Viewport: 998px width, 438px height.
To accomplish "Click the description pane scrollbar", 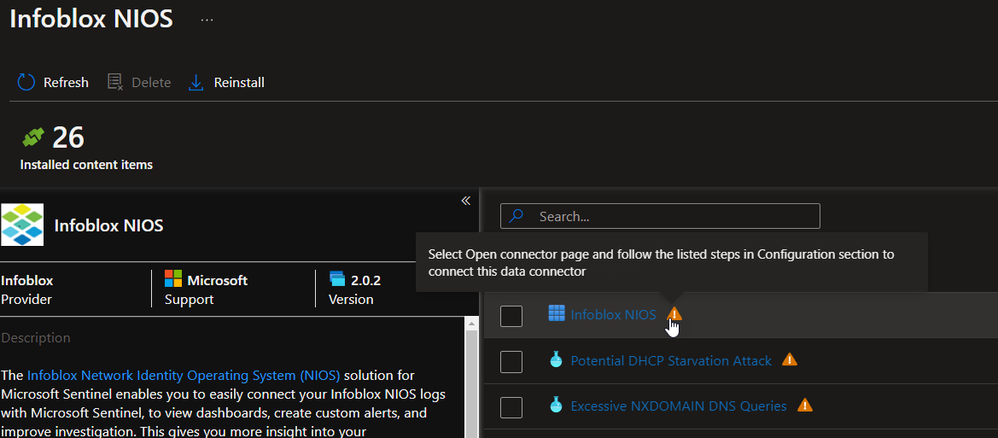I will [472, 385].
